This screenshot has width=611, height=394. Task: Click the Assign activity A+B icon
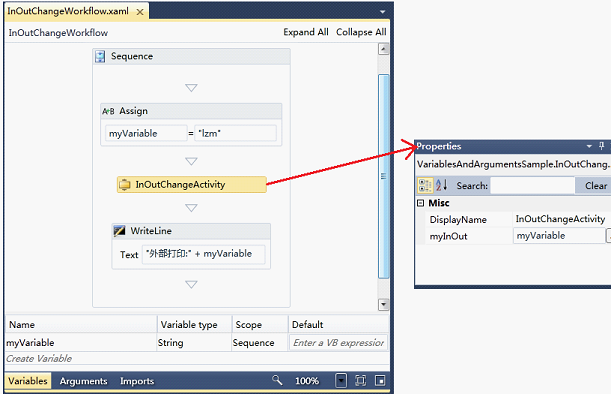click(108, 111)
